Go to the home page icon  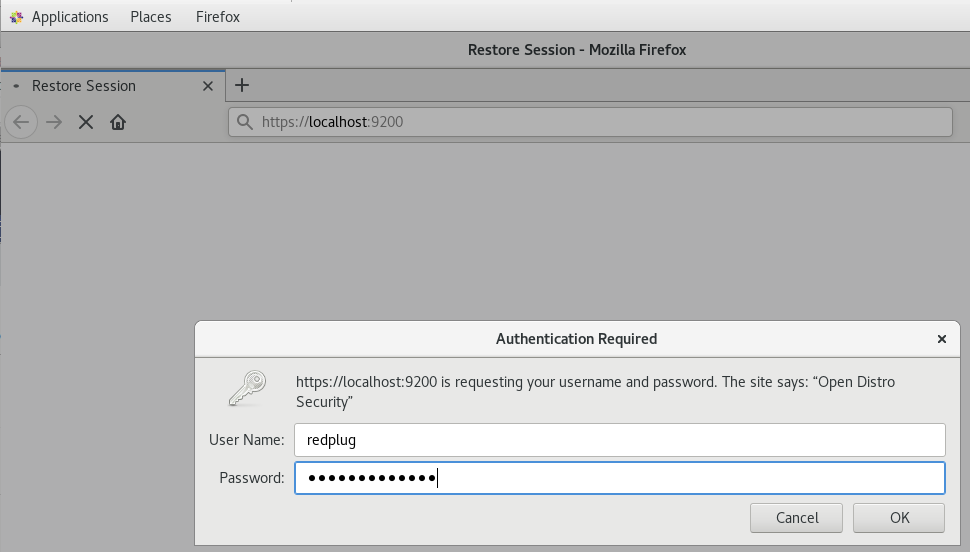(x=118, y=122)
